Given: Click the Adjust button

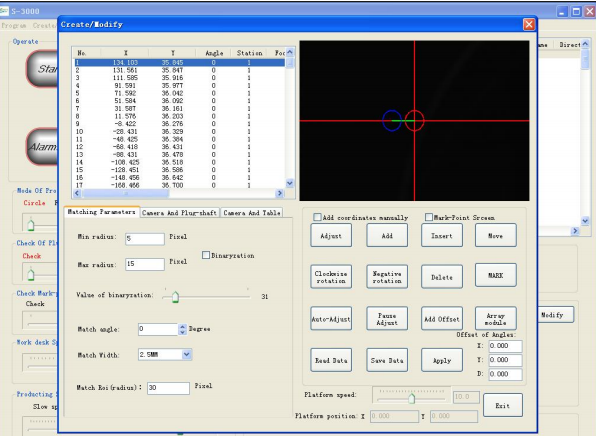Looking at the screenshot, I should (331, 235).
